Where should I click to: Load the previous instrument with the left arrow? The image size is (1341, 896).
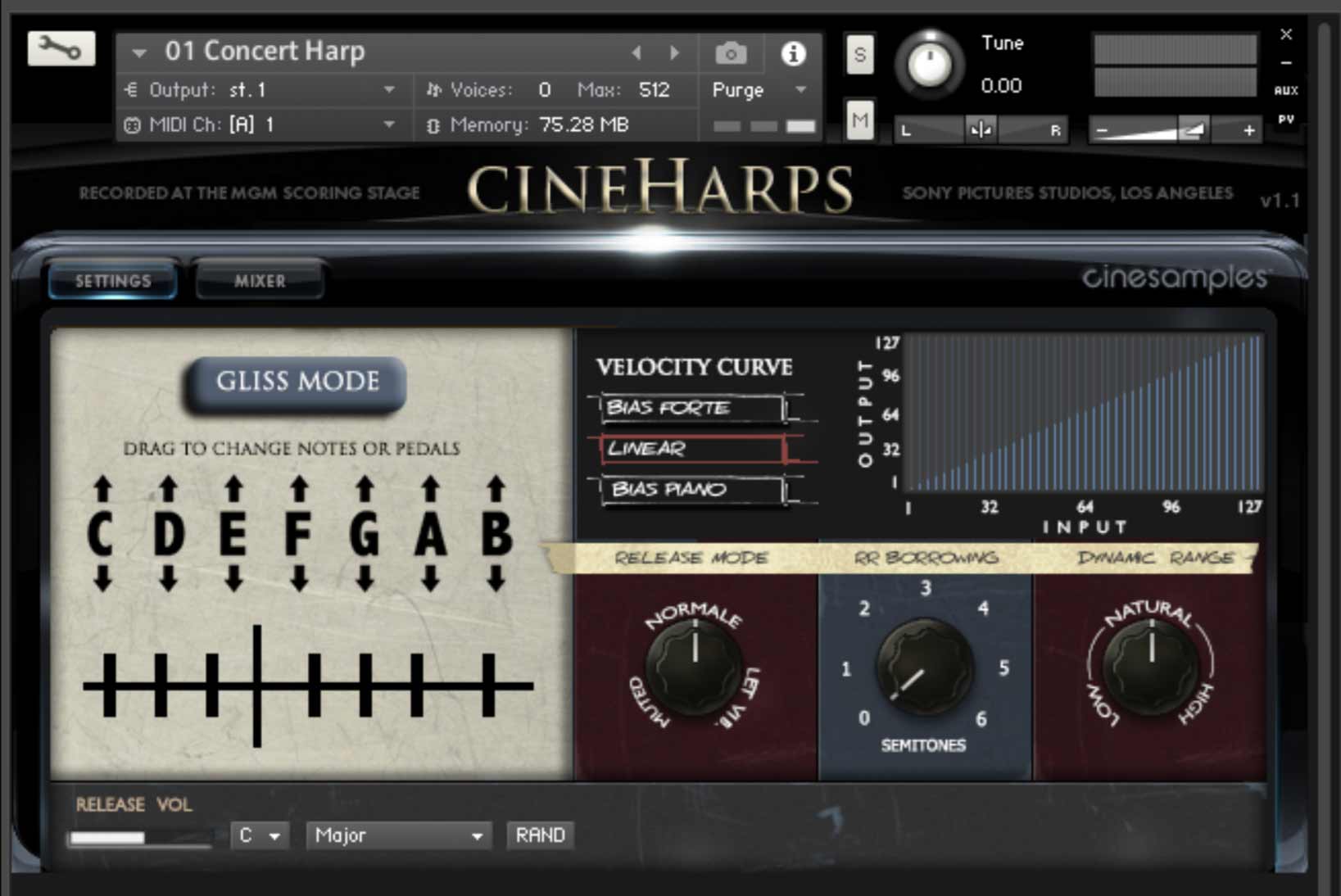click(637, 52)
